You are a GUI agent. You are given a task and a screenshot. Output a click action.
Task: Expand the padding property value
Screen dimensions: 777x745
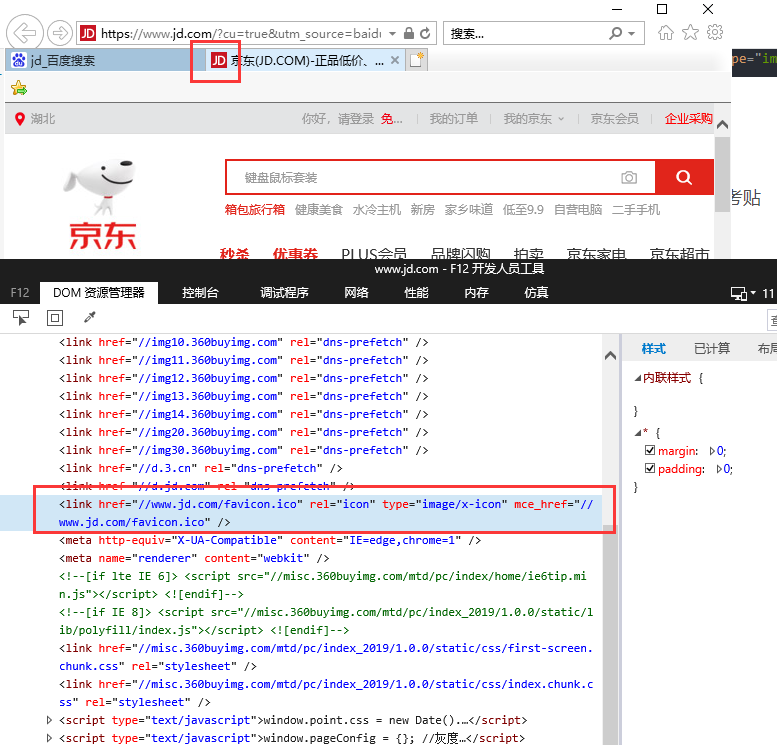[719, 468]
